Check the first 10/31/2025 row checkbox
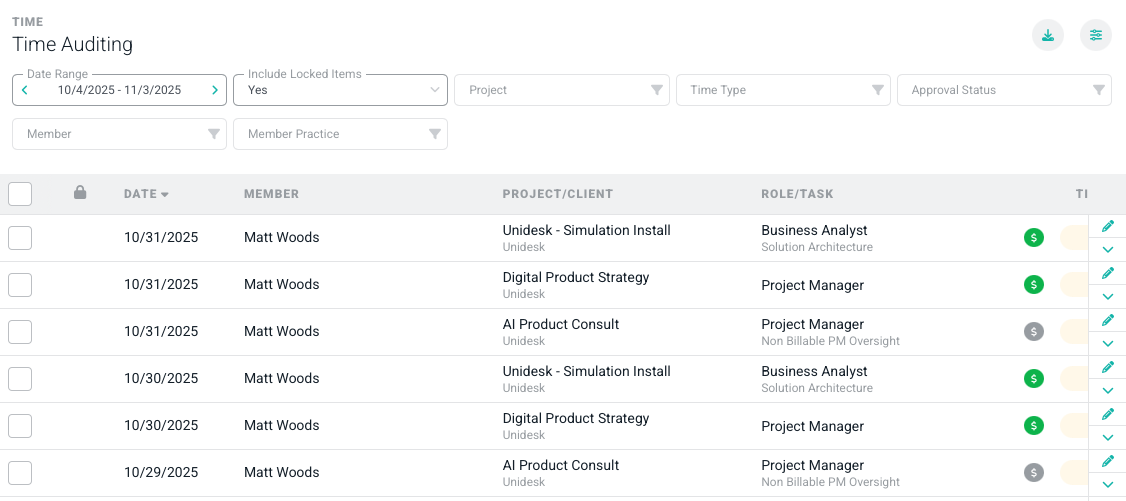1126x501 pixels. click(20, 238)
